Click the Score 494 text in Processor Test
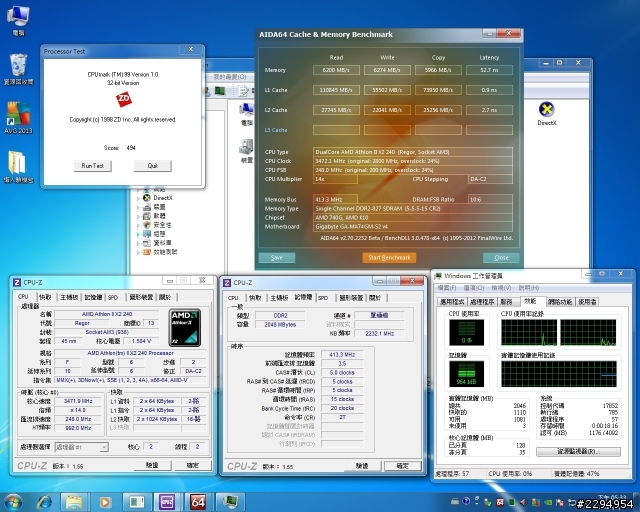 (120, 148)
